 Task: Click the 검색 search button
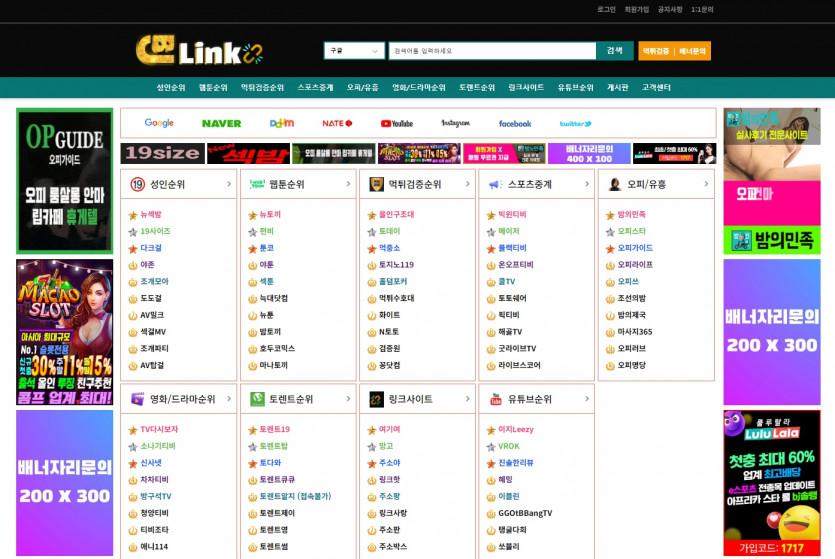coord(614,51)
